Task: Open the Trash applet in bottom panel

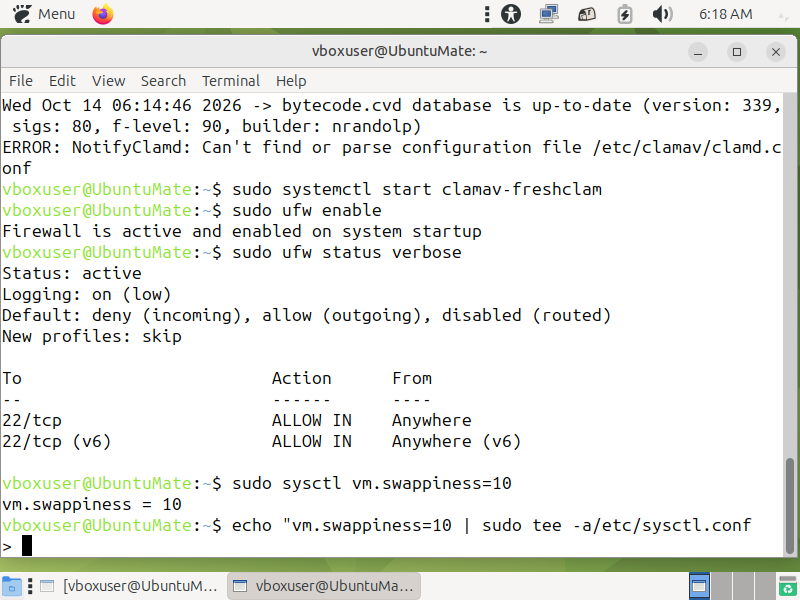Action: point(788,586)
